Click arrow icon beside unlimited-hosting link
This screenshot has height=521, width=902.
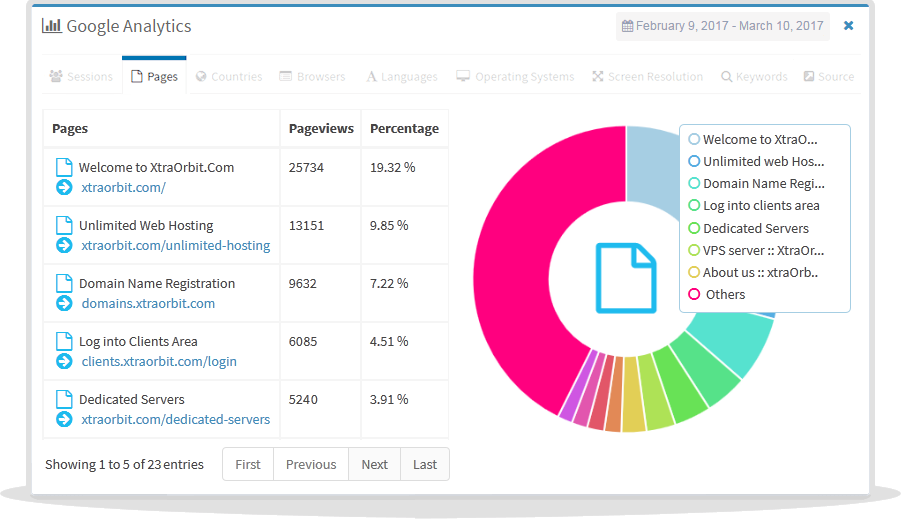(64, 246)
